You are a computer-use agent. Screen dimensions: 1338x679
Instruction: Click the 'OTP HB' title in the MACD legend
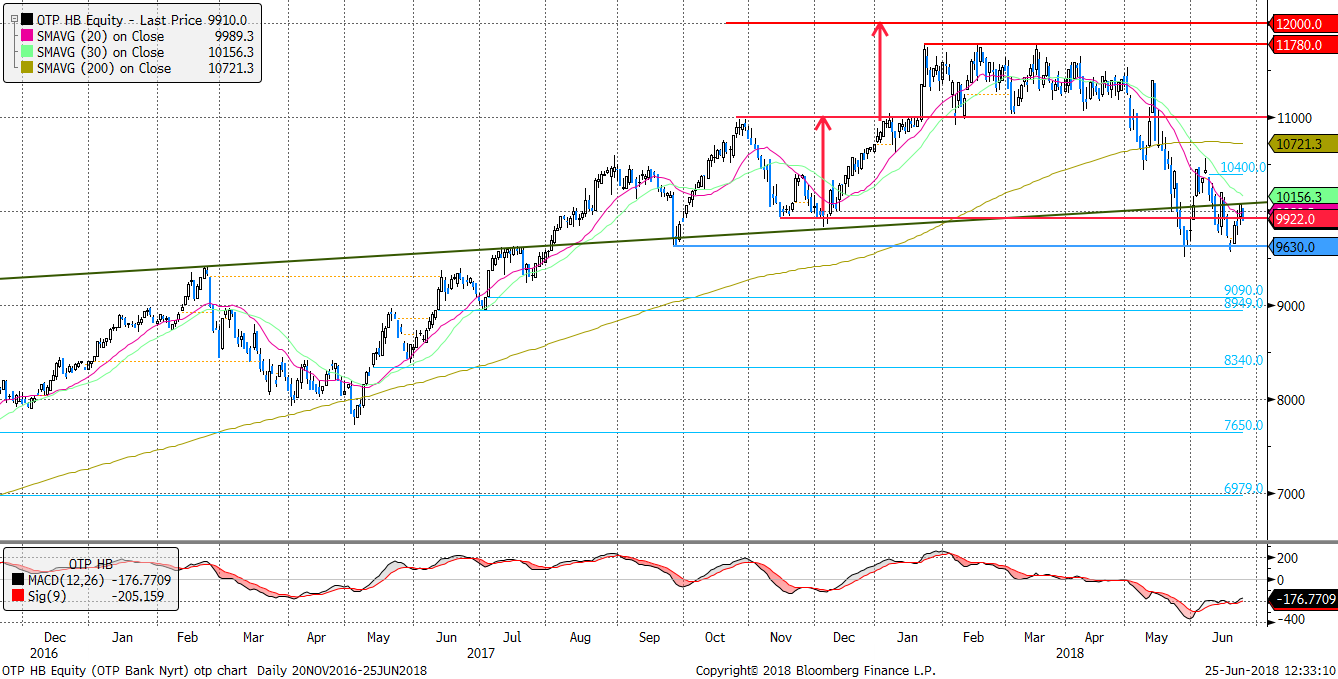pyautogui.click(x=91, y=563)
